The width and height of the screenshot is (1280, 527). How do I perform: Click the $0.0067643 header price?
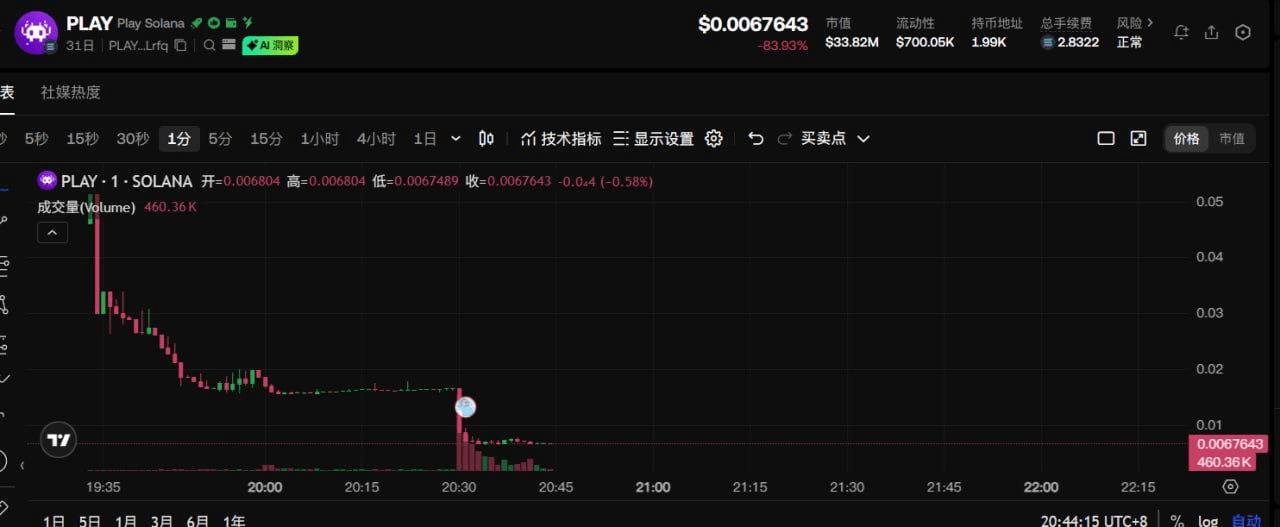pyautogui.click(x=753, y=24)
